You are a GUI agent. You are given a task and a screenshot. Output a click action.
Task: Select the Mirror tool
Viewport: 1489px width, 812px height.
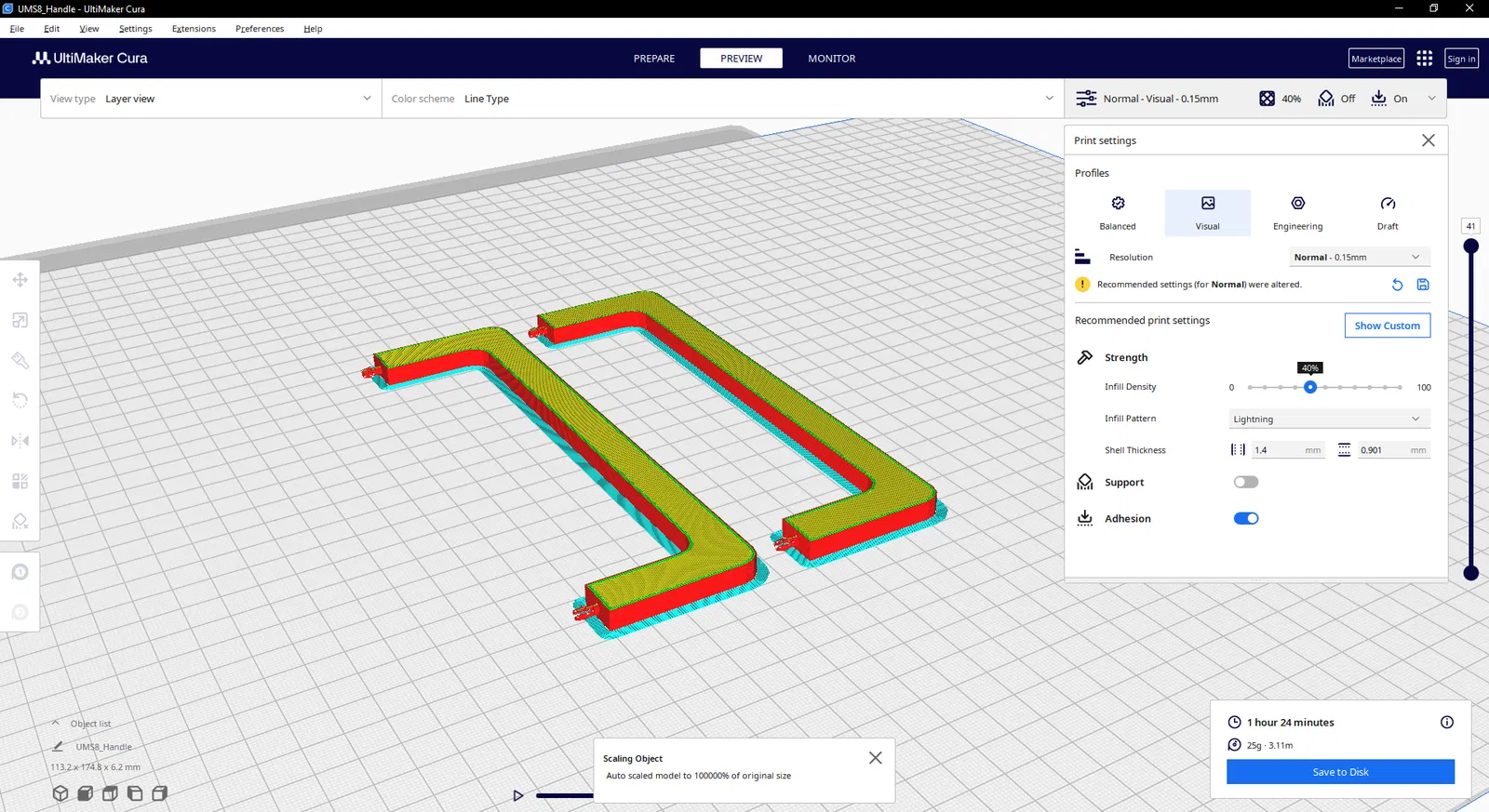pyautogui.click(x=20, y=441)
